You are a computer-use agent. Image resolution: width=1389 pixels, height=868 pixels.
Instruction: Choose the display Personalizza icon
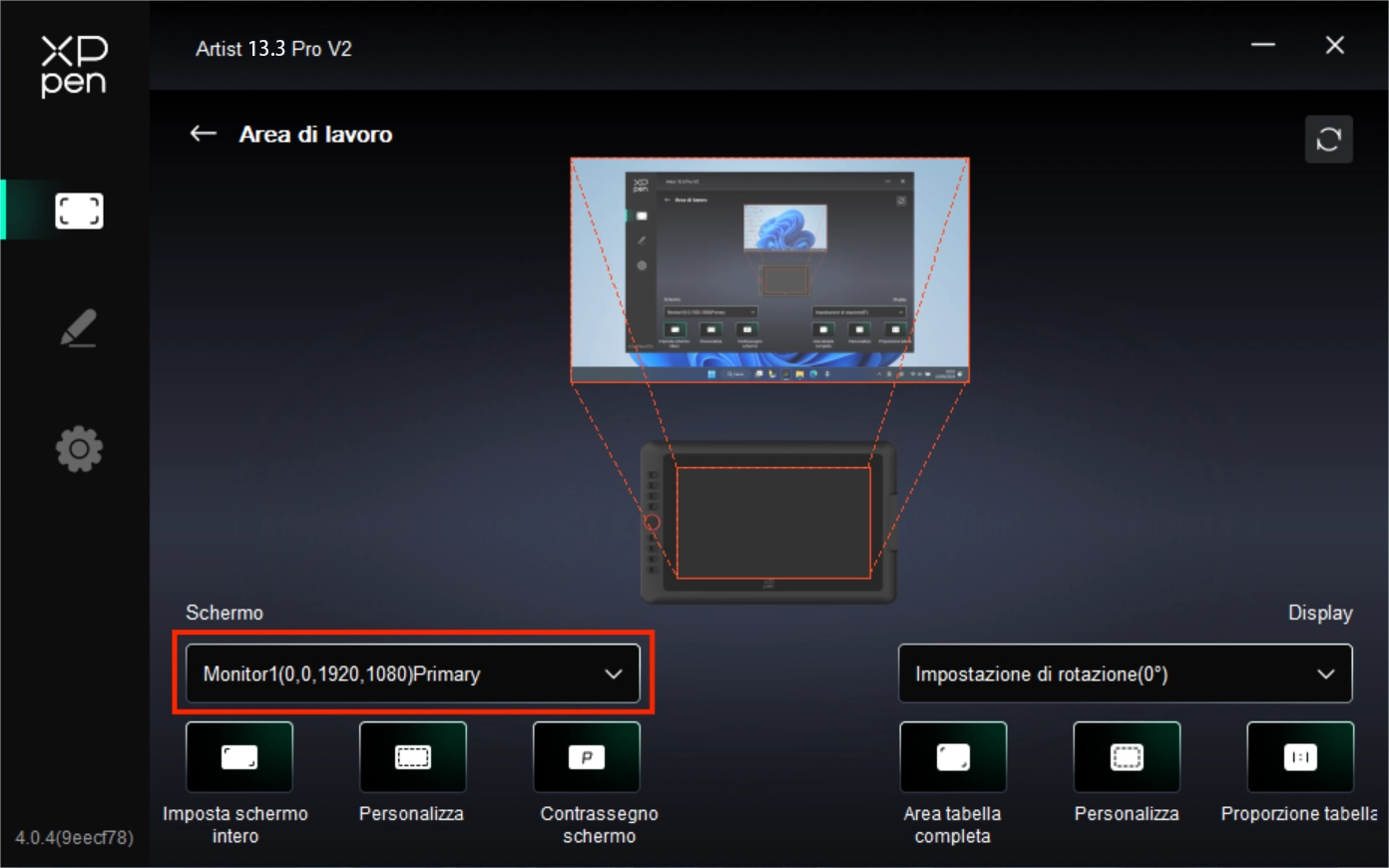[x=1127, y=757]
